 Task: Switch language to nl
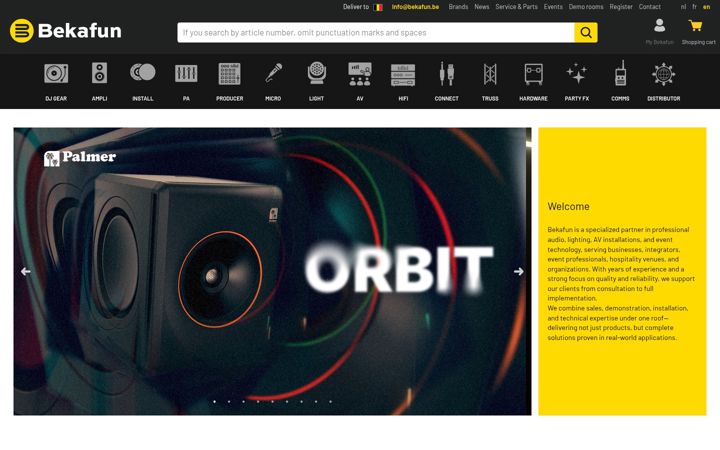click(x=683, y=7)
